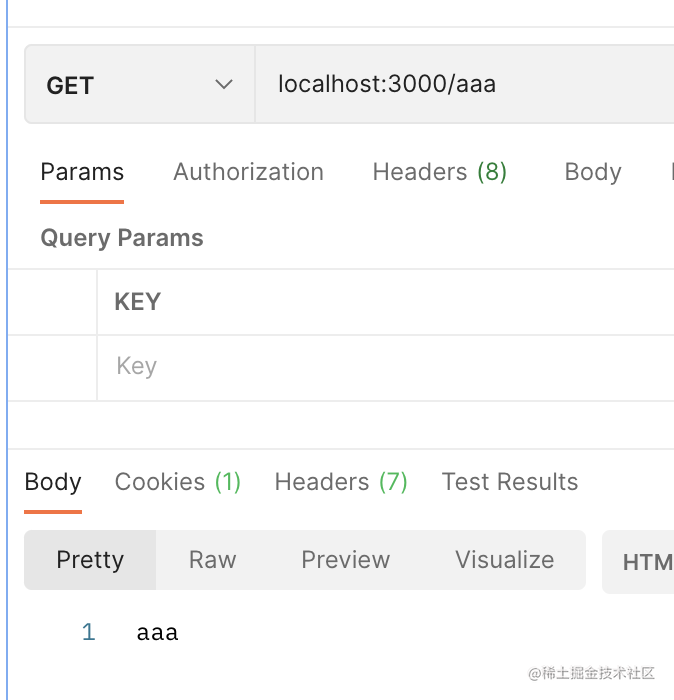Select the Pretty response view

(x=90, y=560)
